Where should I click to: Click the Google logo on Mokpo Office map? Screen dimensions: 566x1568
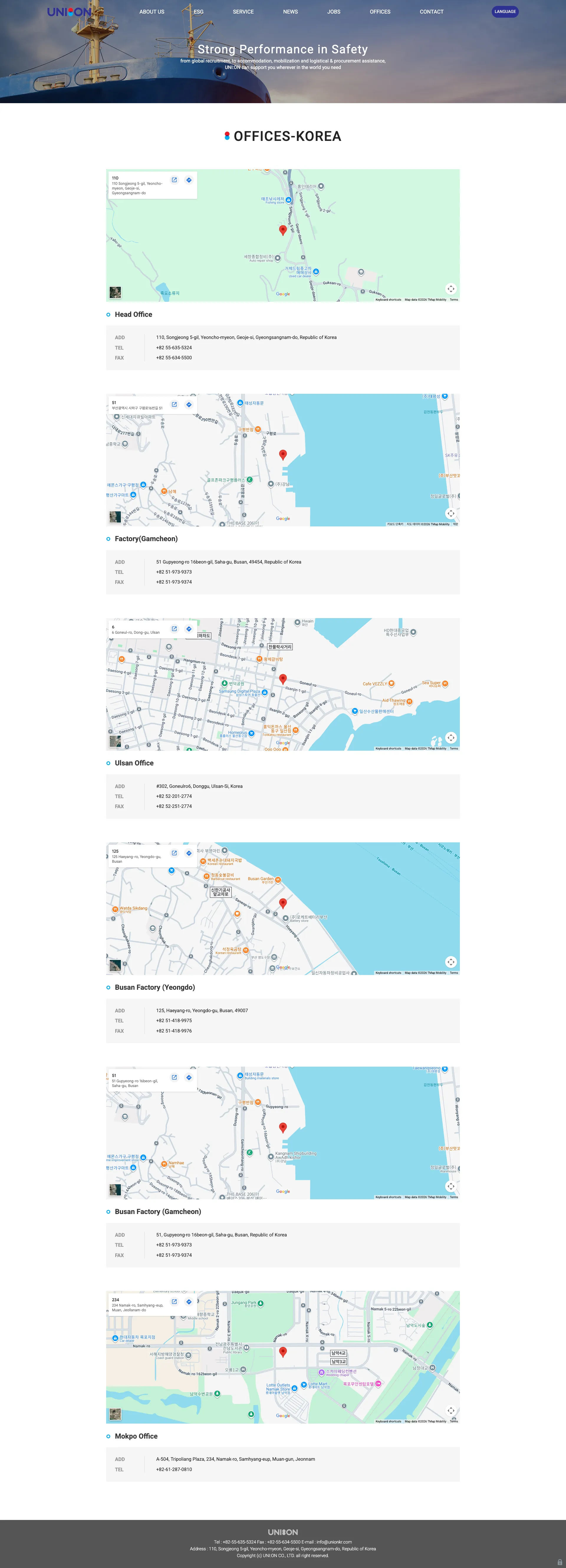(283, 1416)
